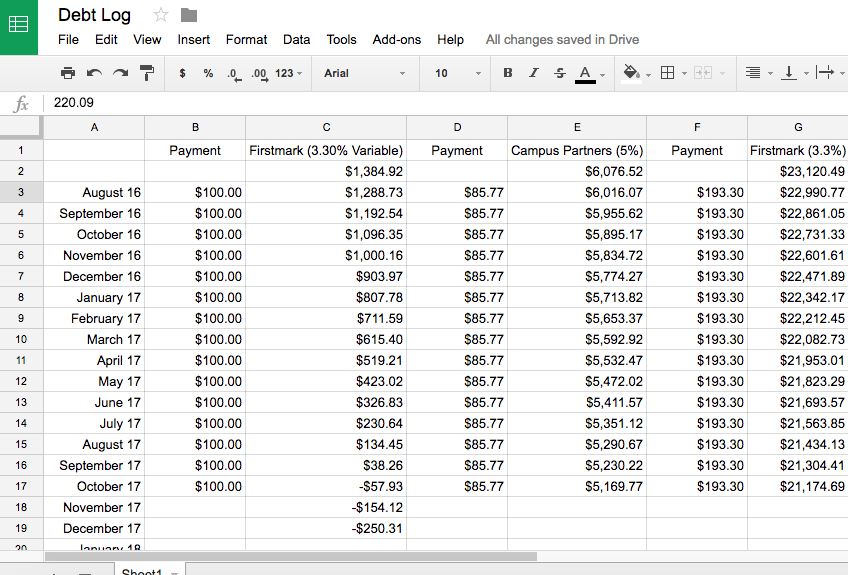Move Debt Log to a folder
This screenshot has width=848, height=575.
click(189, 15)
